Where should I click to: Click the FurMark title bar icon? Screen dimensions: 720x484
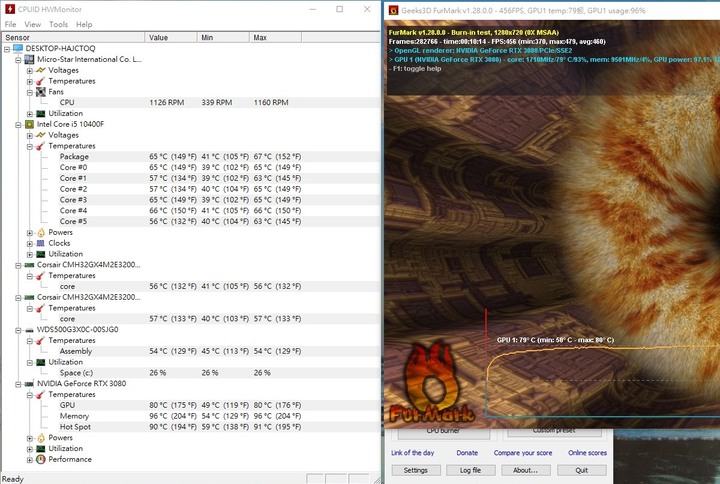coord(393,10)
